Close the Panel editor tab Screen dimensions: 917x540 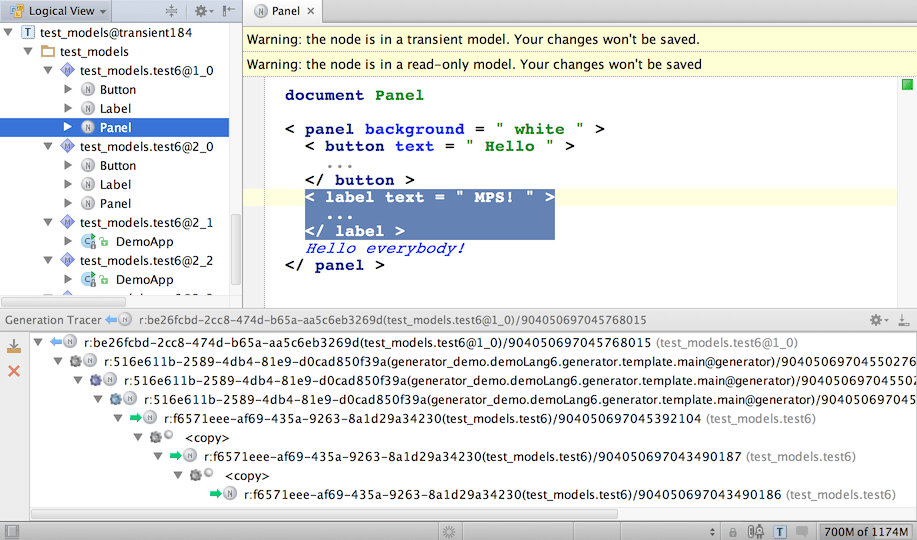pos(311,12)
